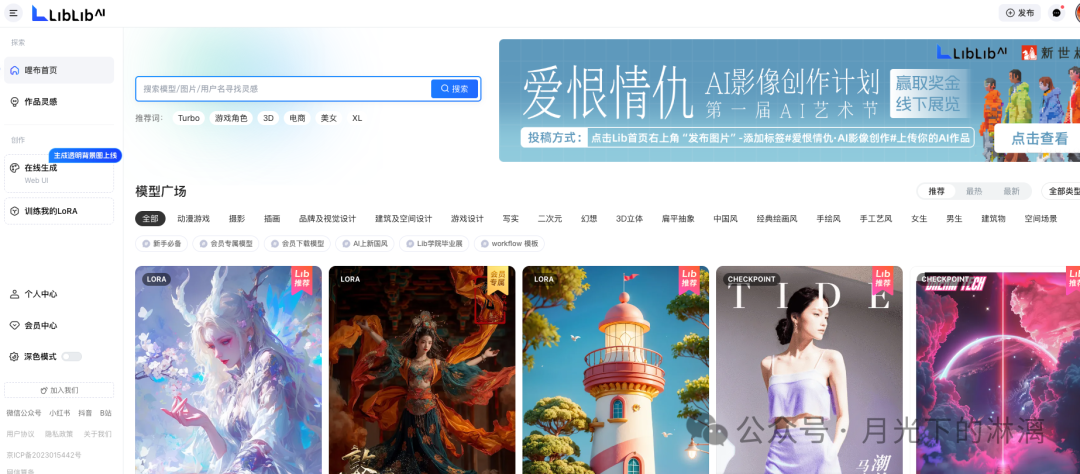This screenshot has height=474, width=1080.
Task: Open the lighthouse LORA model thumbnail
Action: point(615,370)
